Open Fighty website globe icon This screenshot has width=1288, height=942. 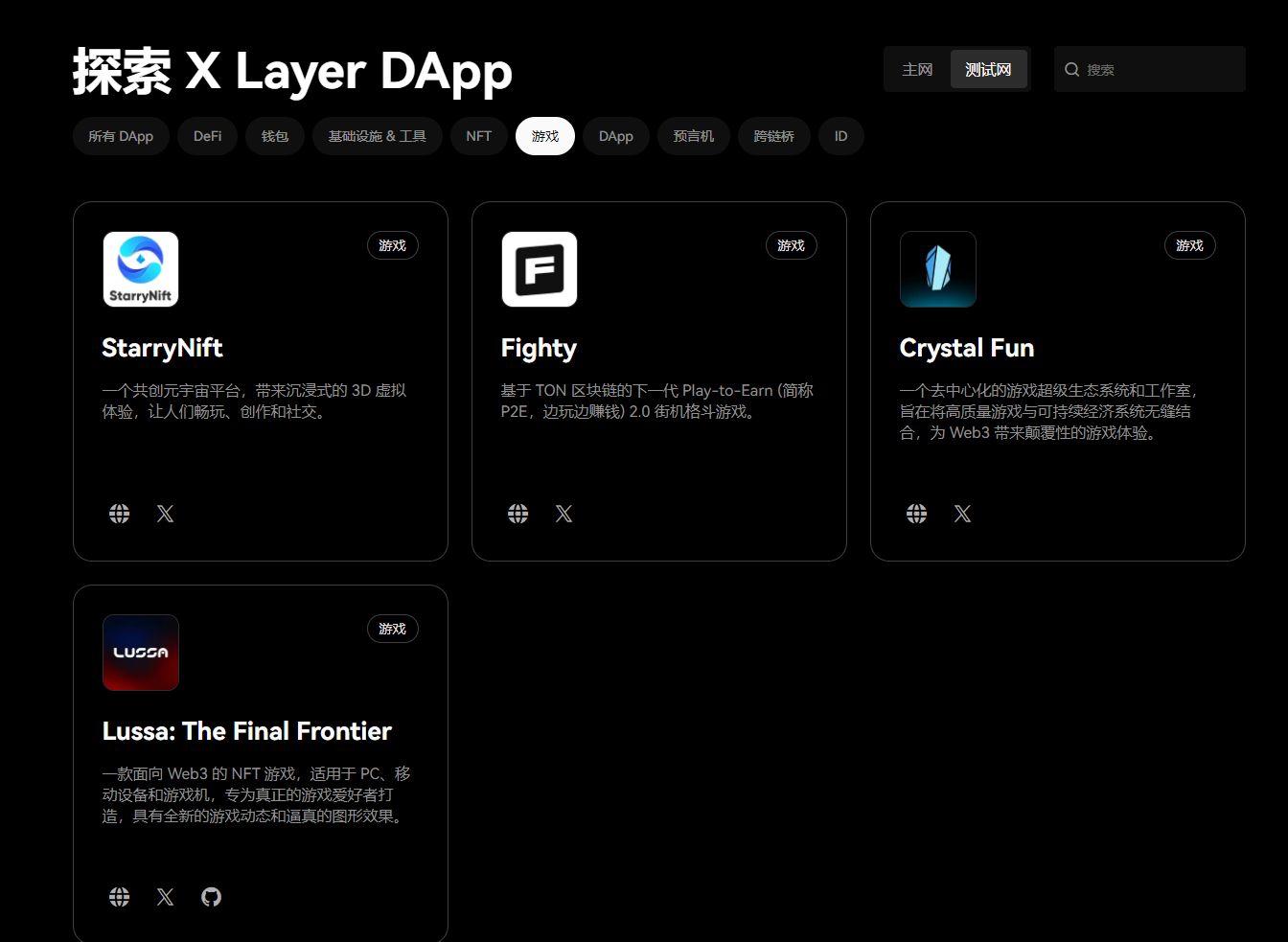(x=517, y=514)
